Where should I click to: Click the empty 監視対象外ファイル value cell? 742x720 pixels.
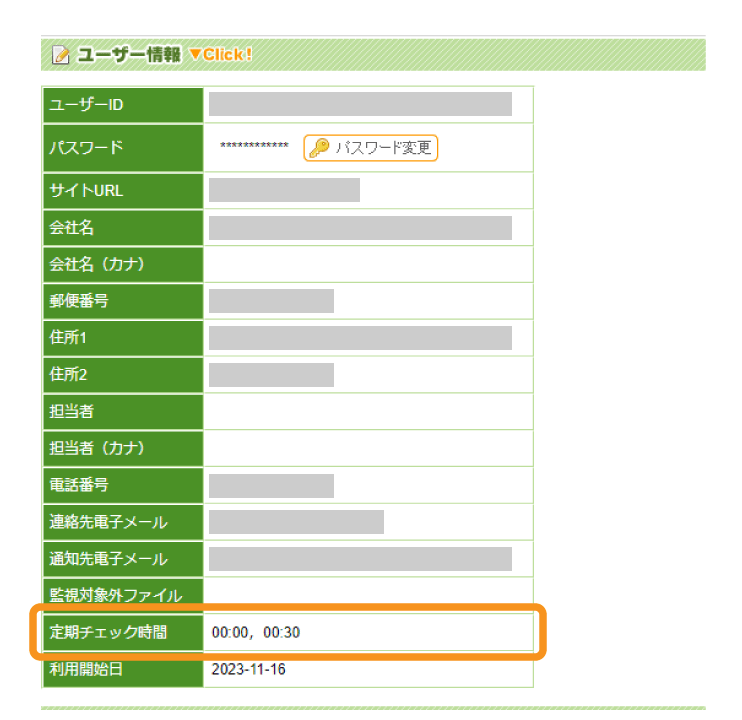point(367,595)
